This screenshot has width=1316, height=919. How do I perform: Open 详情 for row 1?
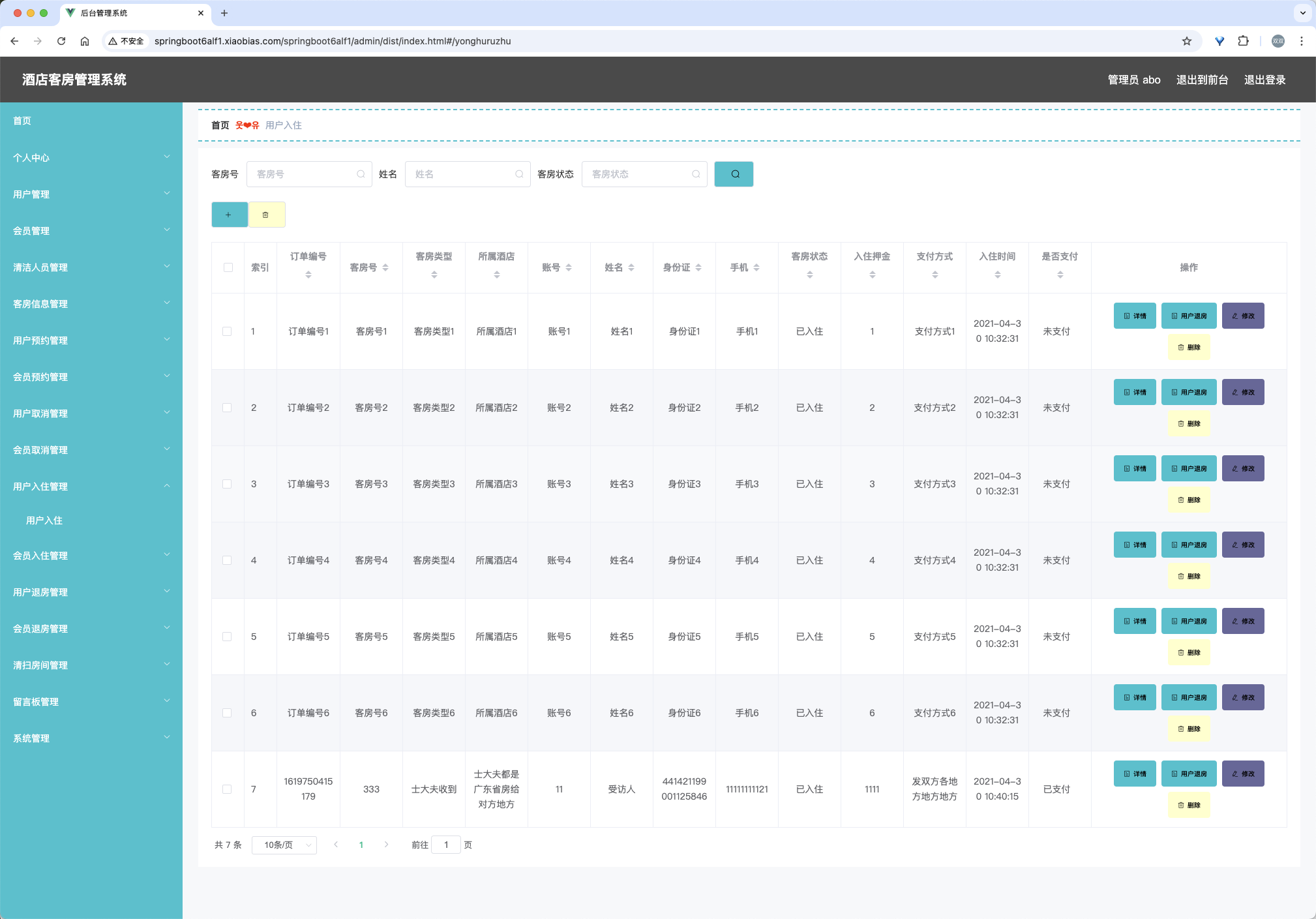pyautogui.click(x=1135, y=316)
